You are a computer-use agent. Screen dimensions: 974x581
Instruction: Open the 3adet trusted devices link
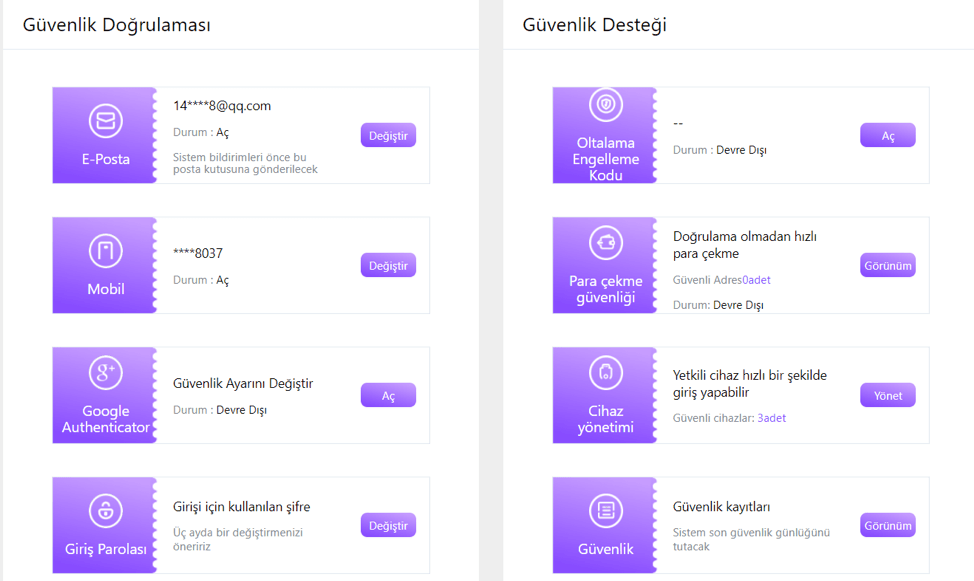coord(771,418)
